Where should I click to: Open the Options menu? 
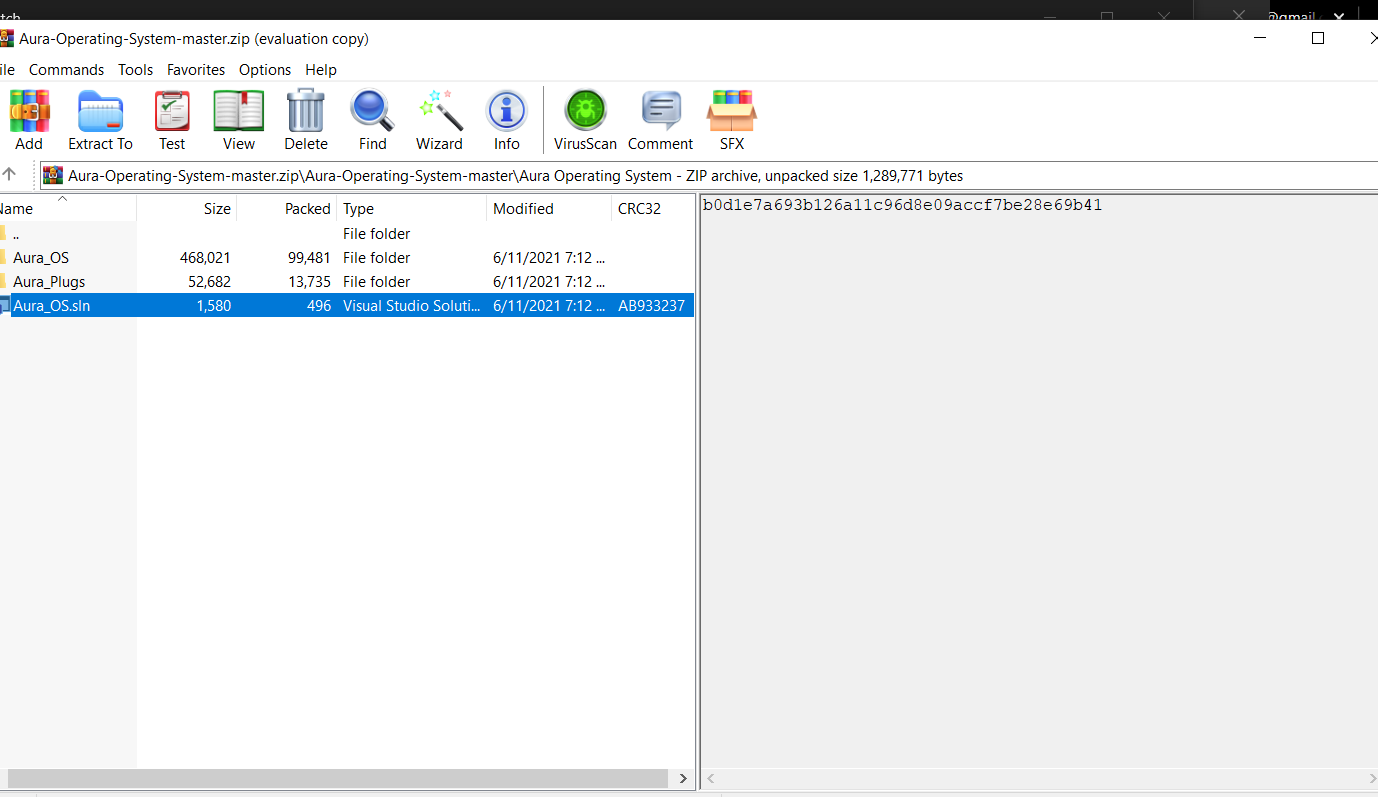click(264, 70)
